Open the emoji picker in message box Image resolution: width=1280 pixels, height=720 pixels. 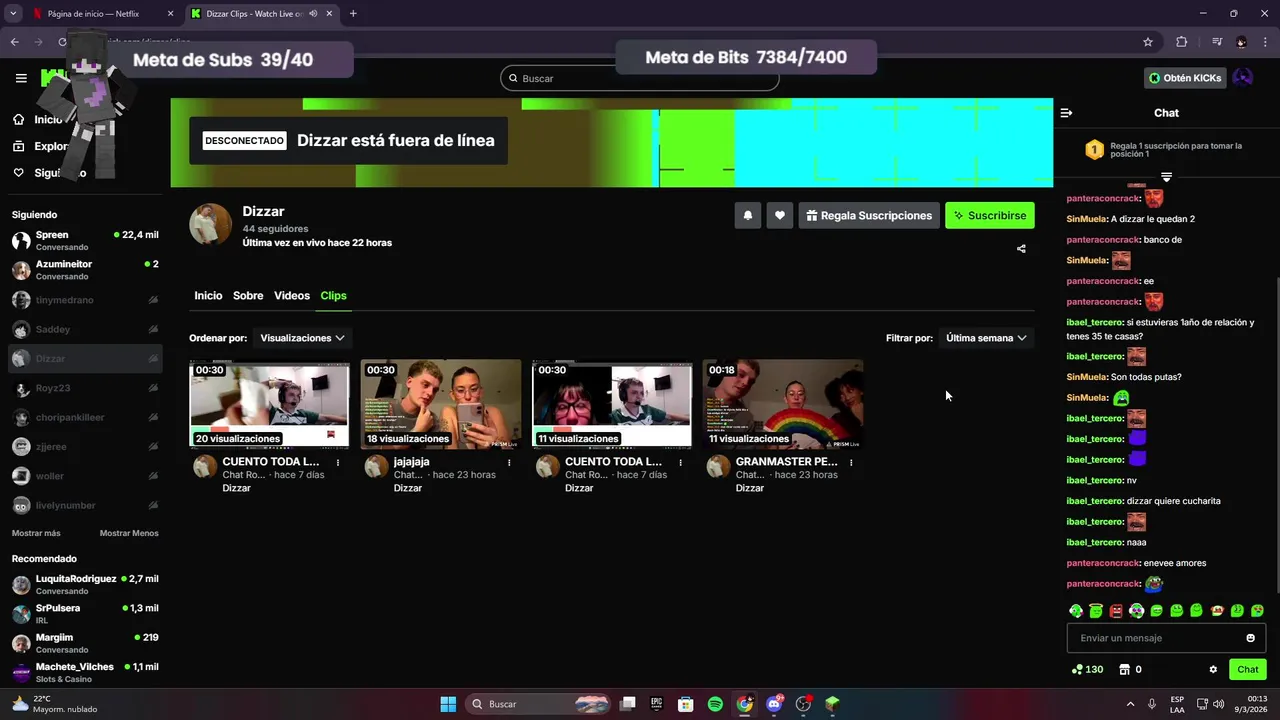coord(1250,638)
